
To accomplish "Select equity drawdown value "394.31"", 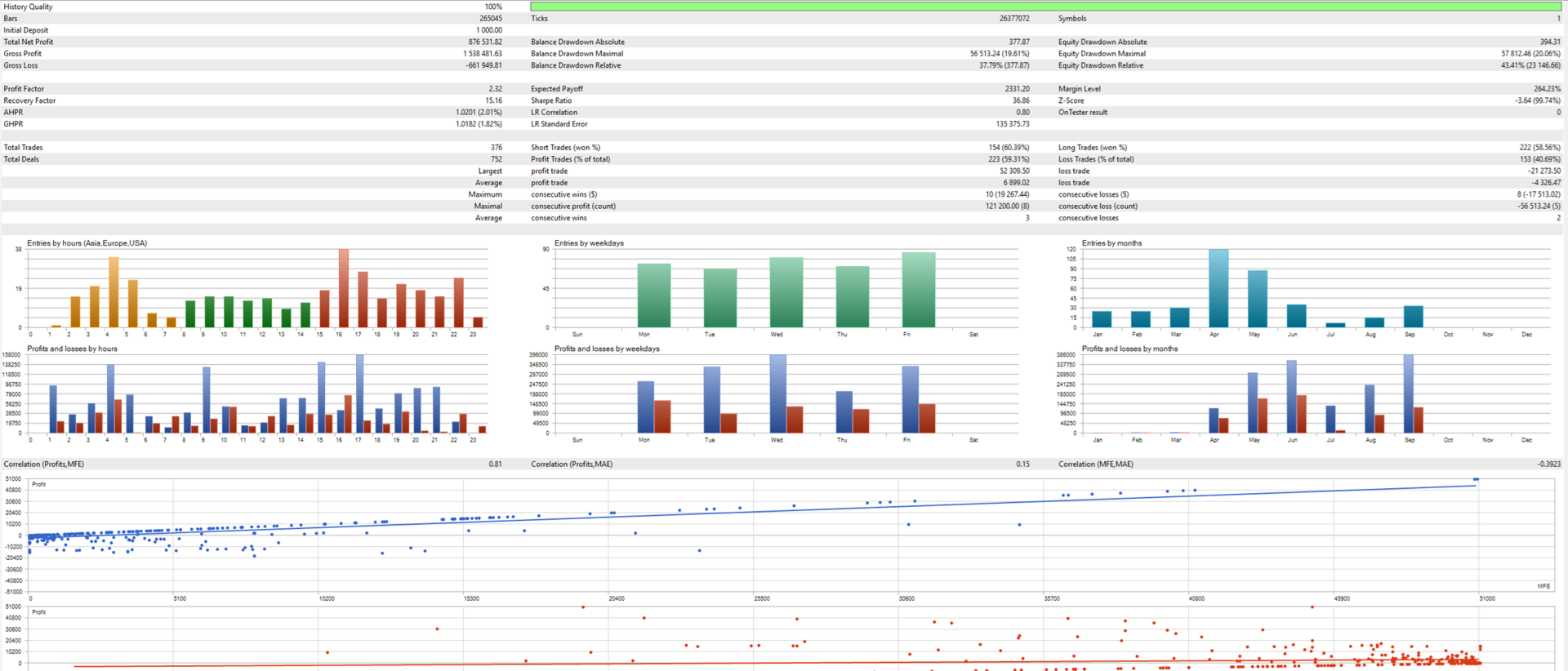I will pos(1550,42).
